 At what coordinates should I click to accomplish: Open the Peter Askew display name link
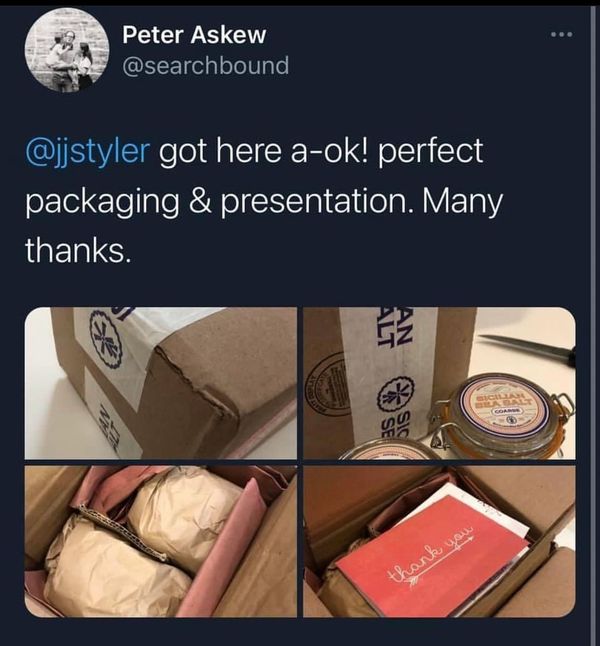[194, 35]
